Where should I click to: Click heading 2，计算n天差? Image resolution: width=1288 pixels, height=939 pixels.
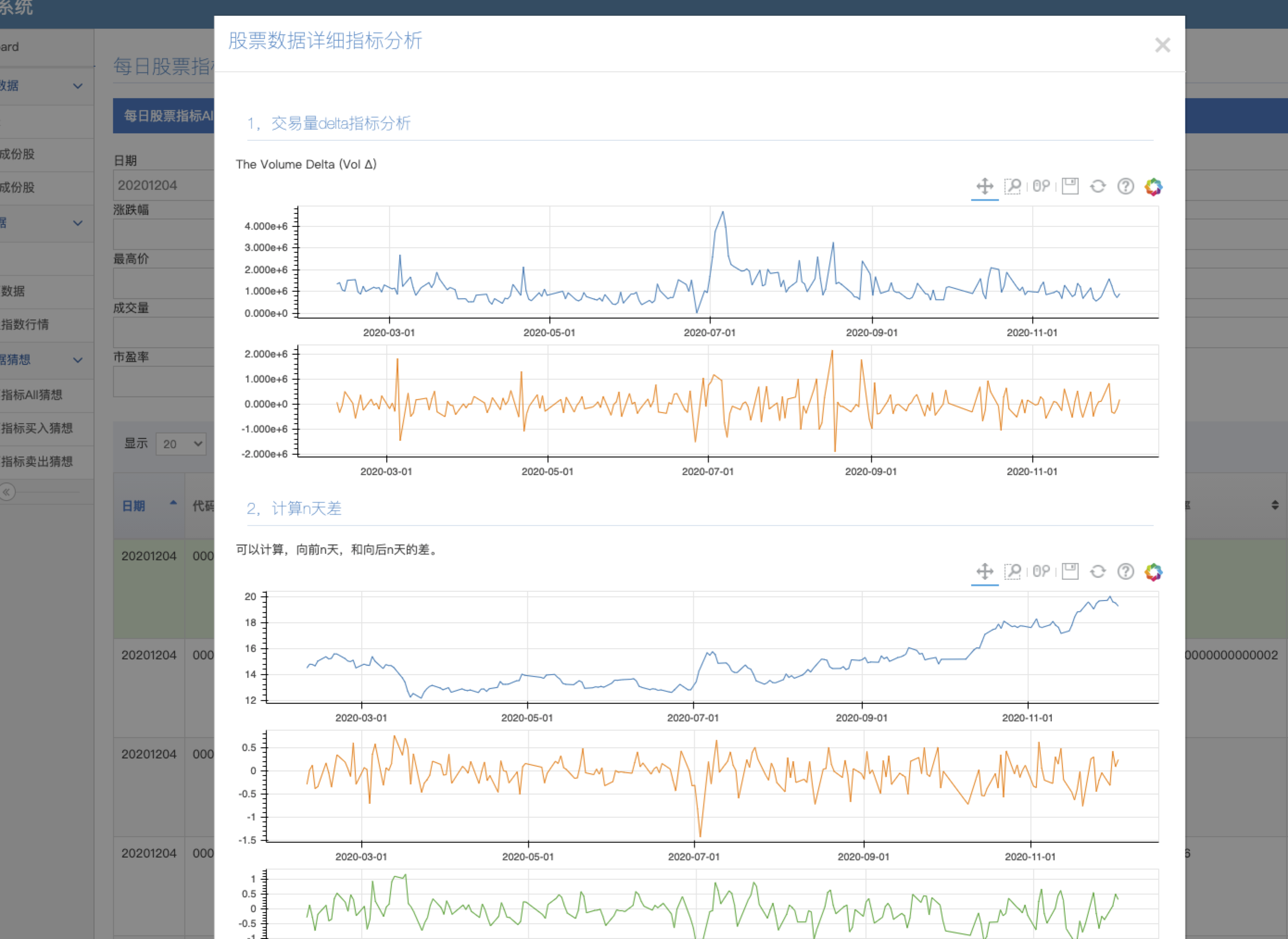[x=294, y=508]
